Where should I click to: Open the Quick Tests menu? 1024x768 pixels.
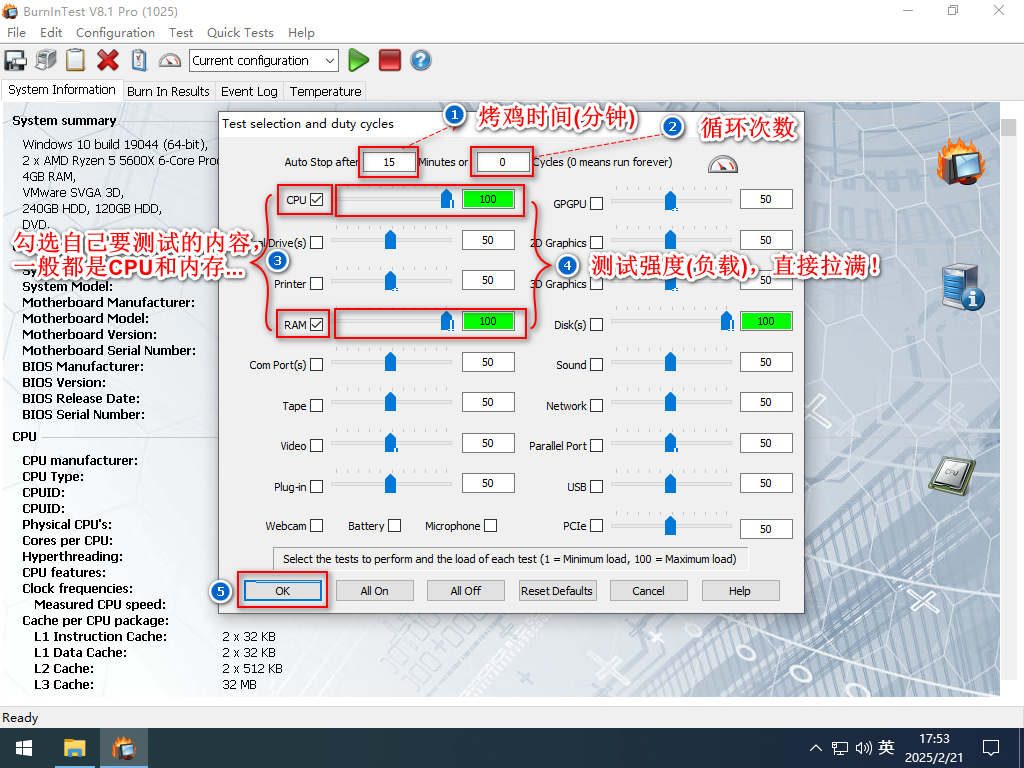[x=240, y=33]
